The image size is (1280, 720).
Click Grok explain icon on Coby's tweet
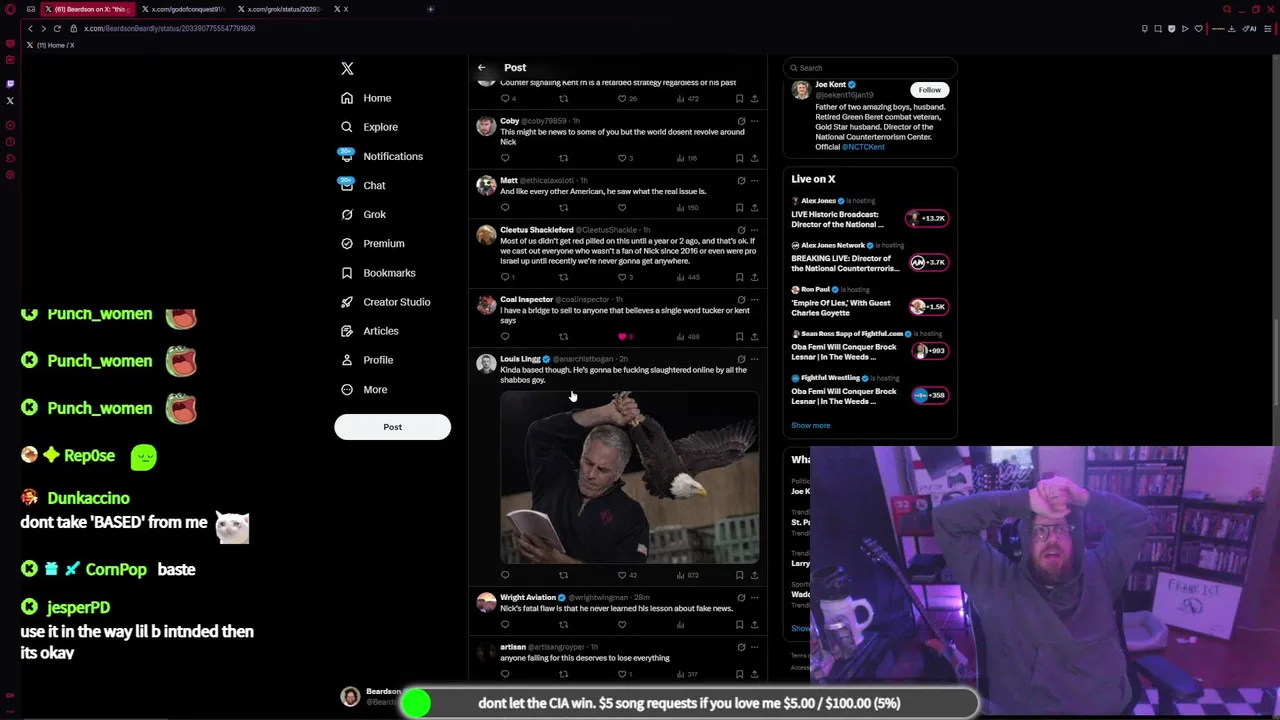[x=741, y=121]
